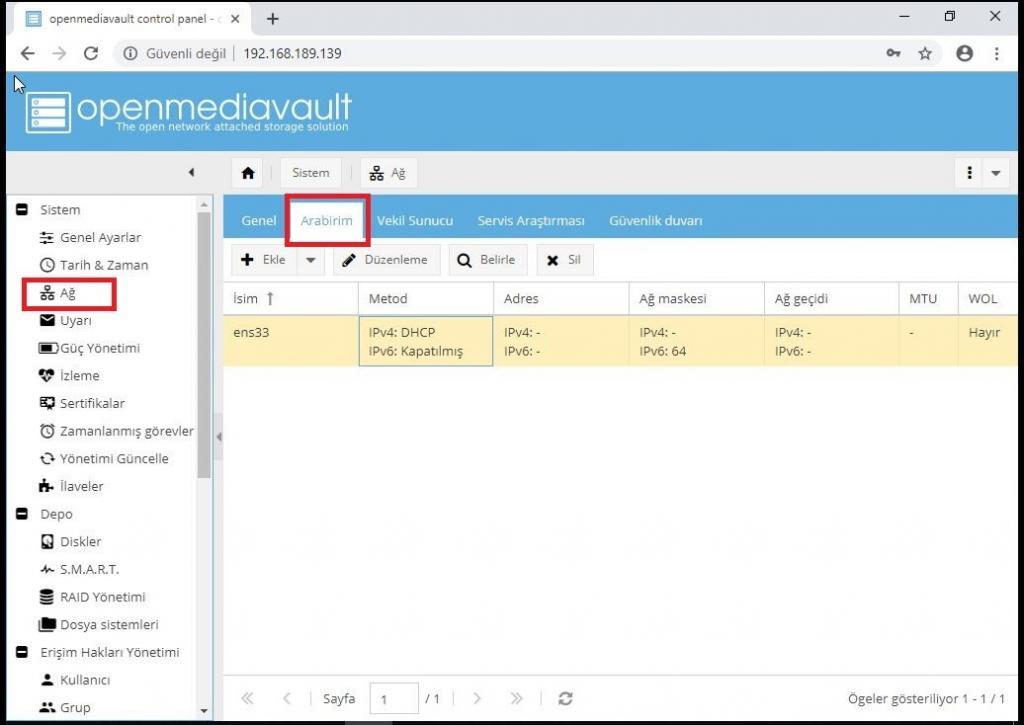Open a new browser tab with the plus button
1024x725 pixels.
click(273, 19)
